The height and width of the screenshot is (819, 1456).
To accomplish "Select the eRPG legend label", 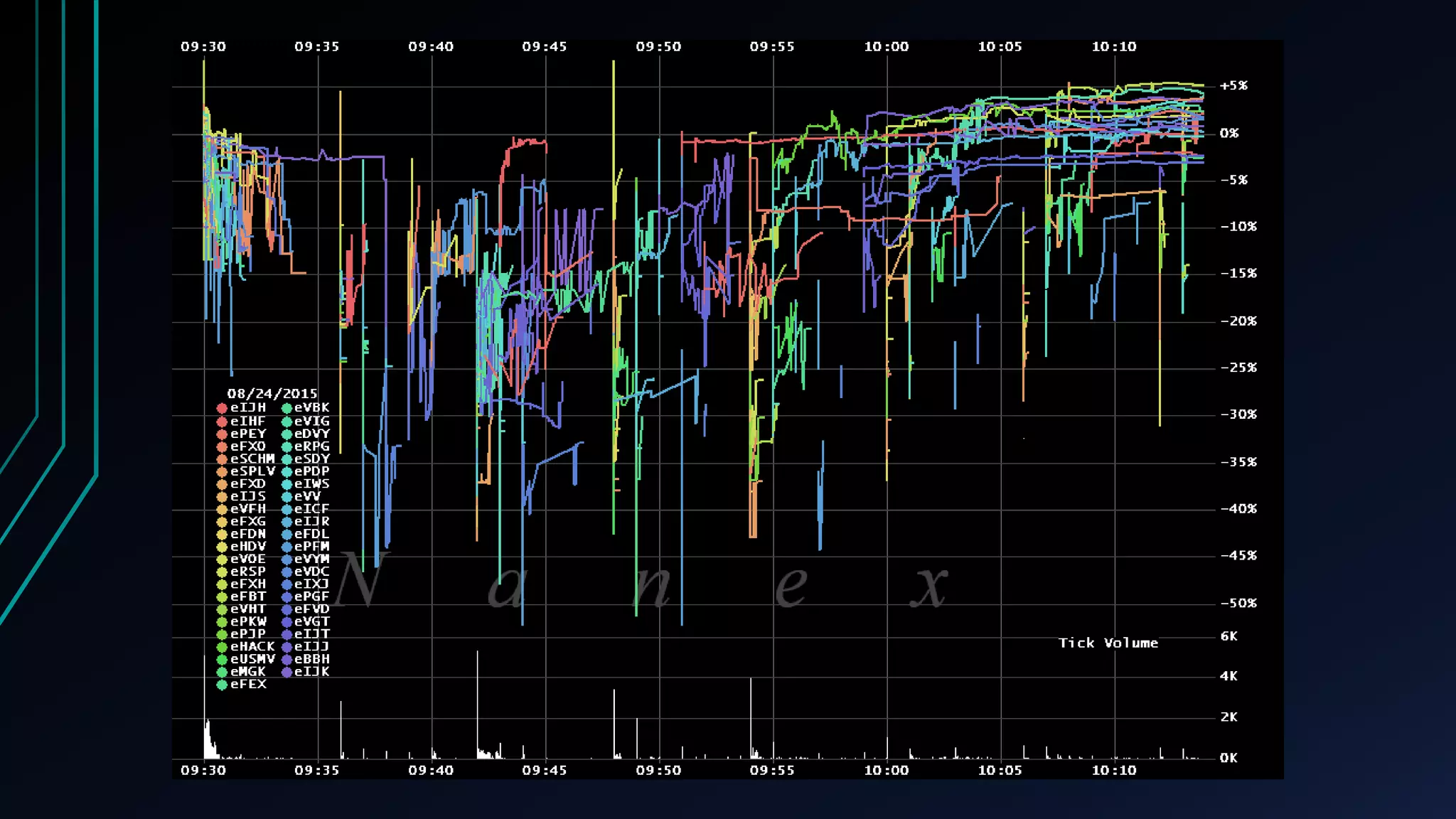I will coord(312,446).
